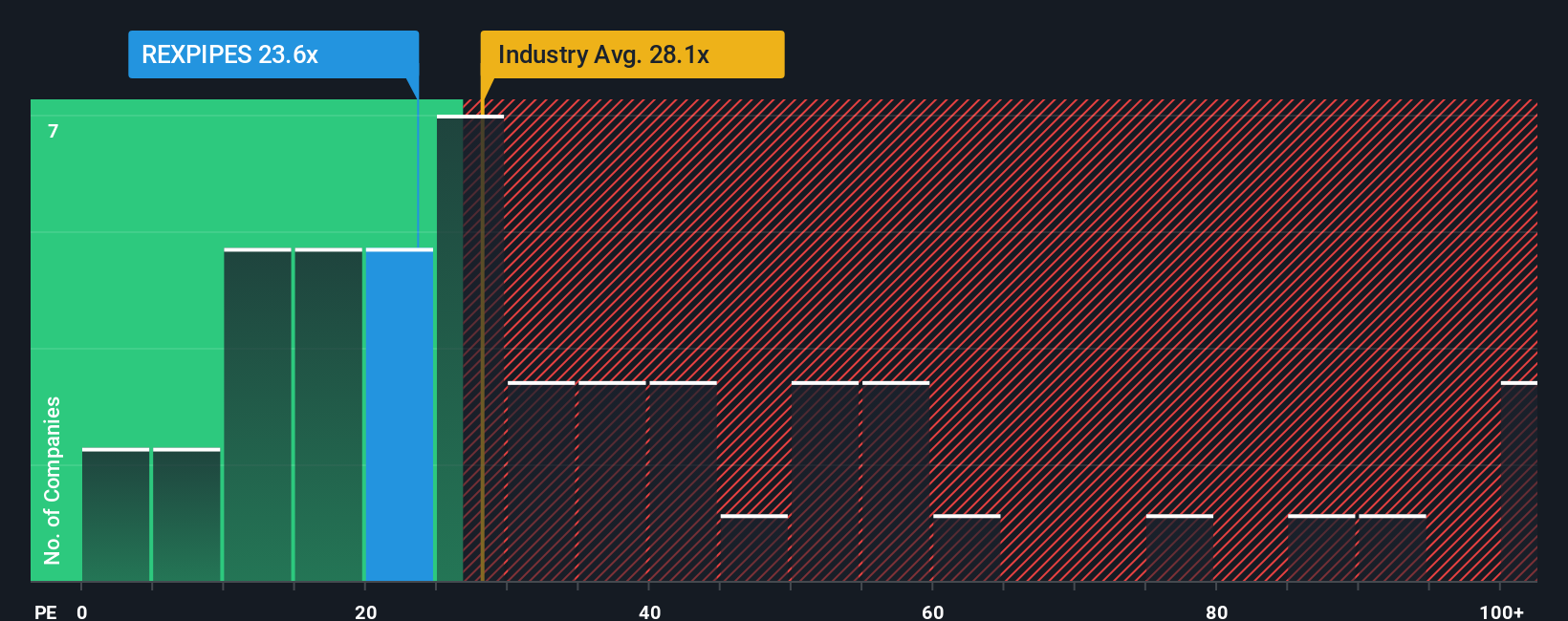Click the short bar at PE 60-65
Image resolution: width=1568 pixels, height=621 pixels.
click(967, 548)
